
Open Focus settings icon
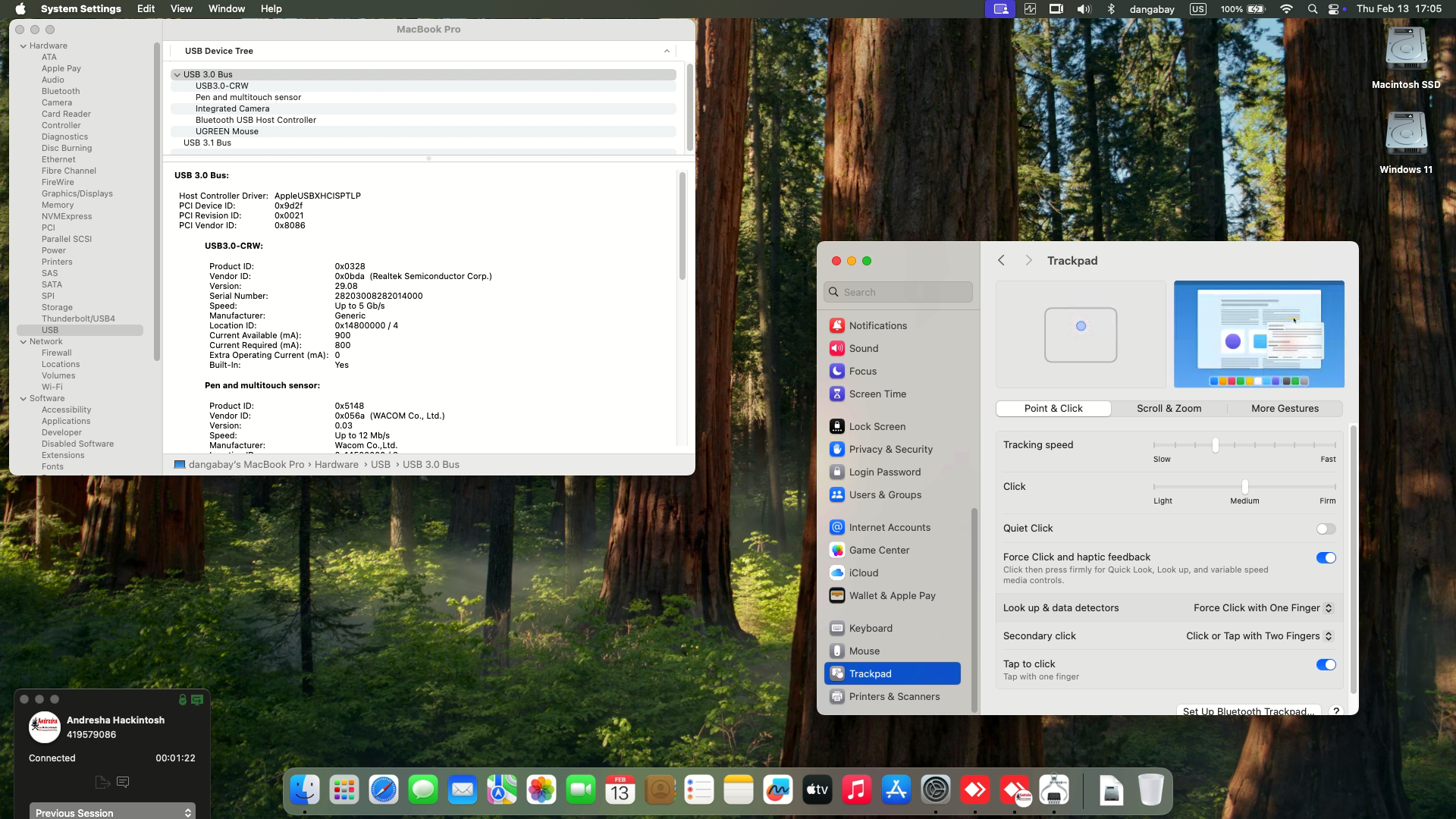(x=837, y=371)
